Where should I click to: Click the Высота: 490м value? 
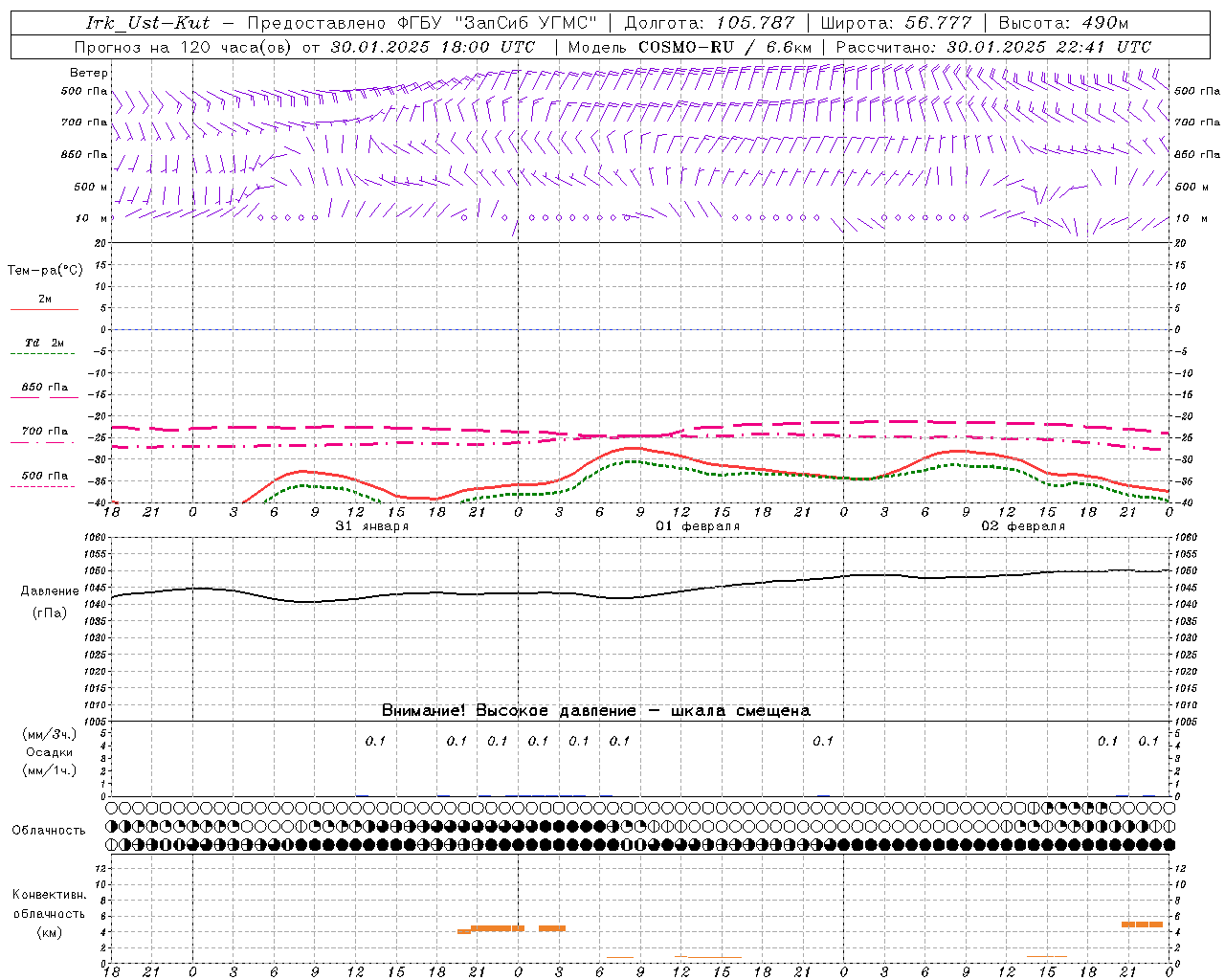pyautogui.click(x=1063, y=23)
